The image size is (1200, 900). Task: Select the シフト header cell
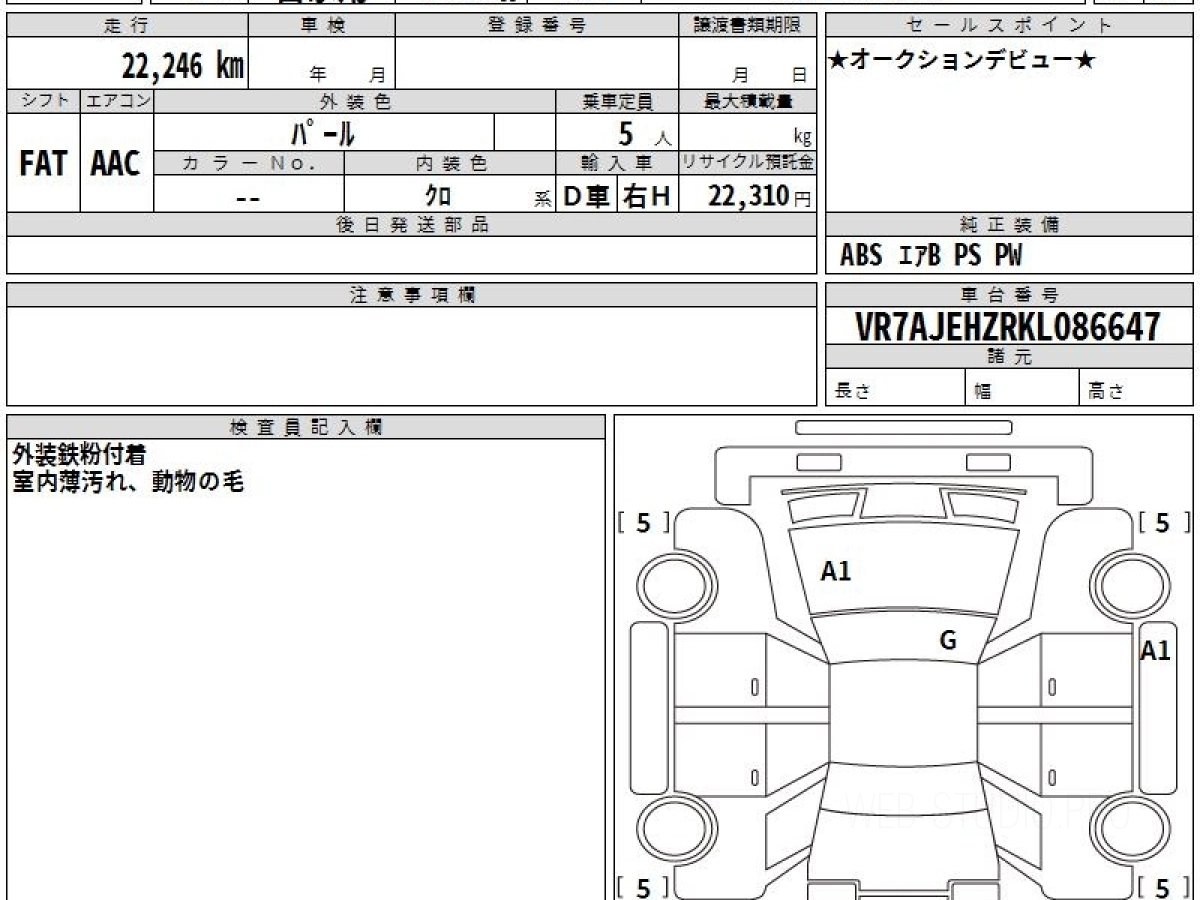tap(43, 101)
